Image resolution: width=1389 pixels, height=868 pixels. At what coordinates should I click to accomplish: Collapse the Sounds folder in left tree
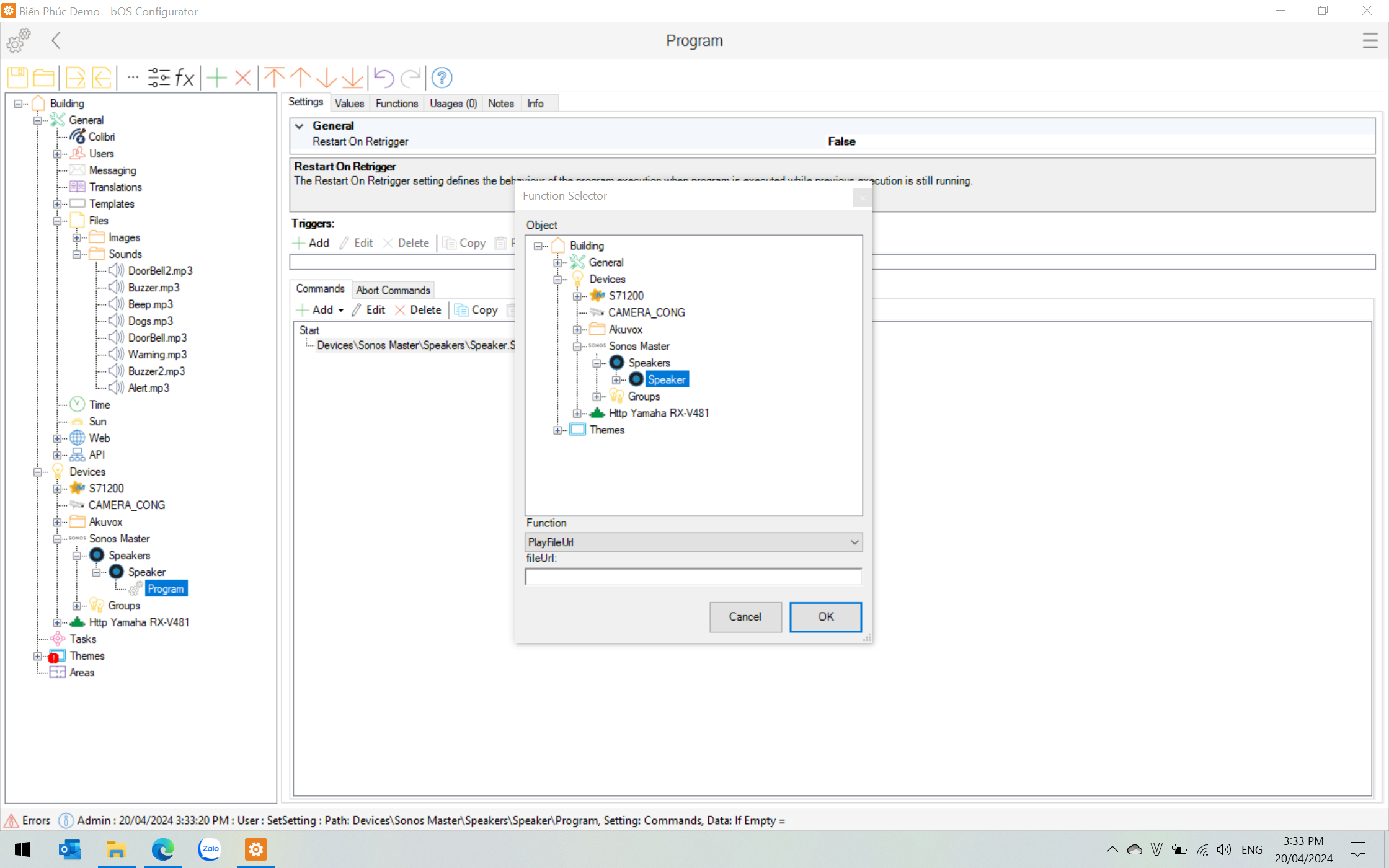[76, 254]
